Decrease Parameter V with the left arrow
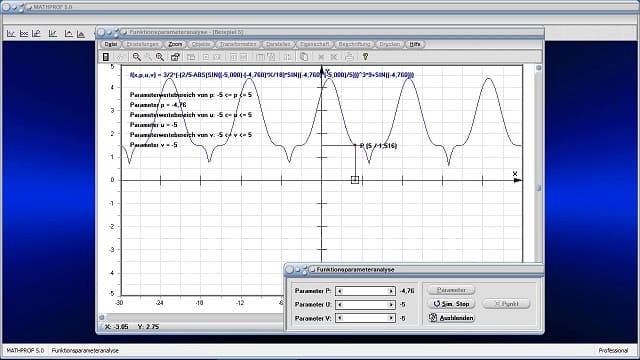640x360 pixels. 340,318
